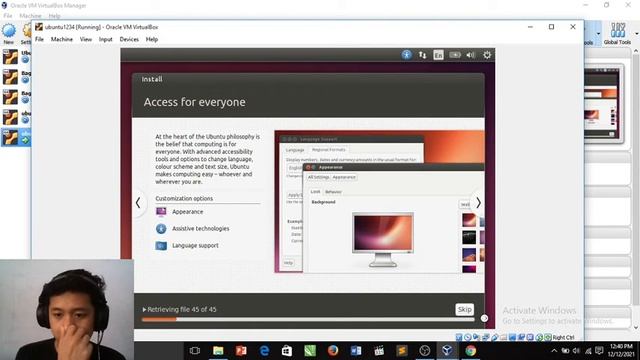The width and height of the screenshot is (640, 360).
Task: Click the hard disk activity status icon
Action: pos(459,337)
